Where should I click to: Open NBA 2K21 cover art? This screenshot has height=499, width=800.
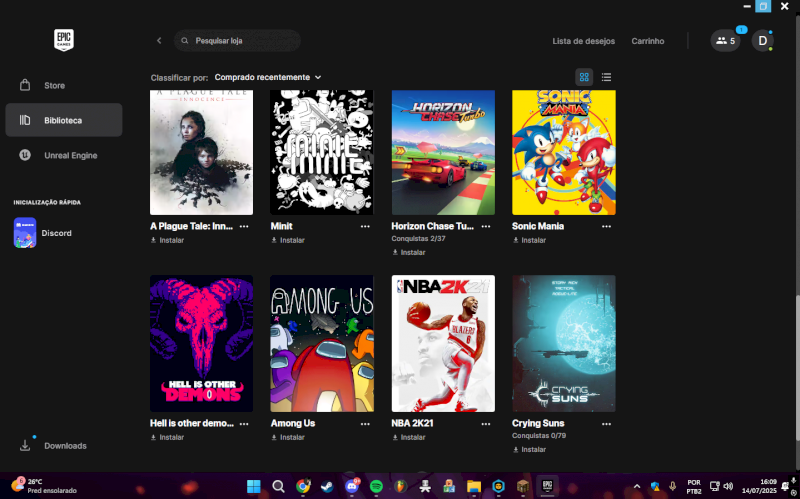pyautogui.click(x=443, y=343)
